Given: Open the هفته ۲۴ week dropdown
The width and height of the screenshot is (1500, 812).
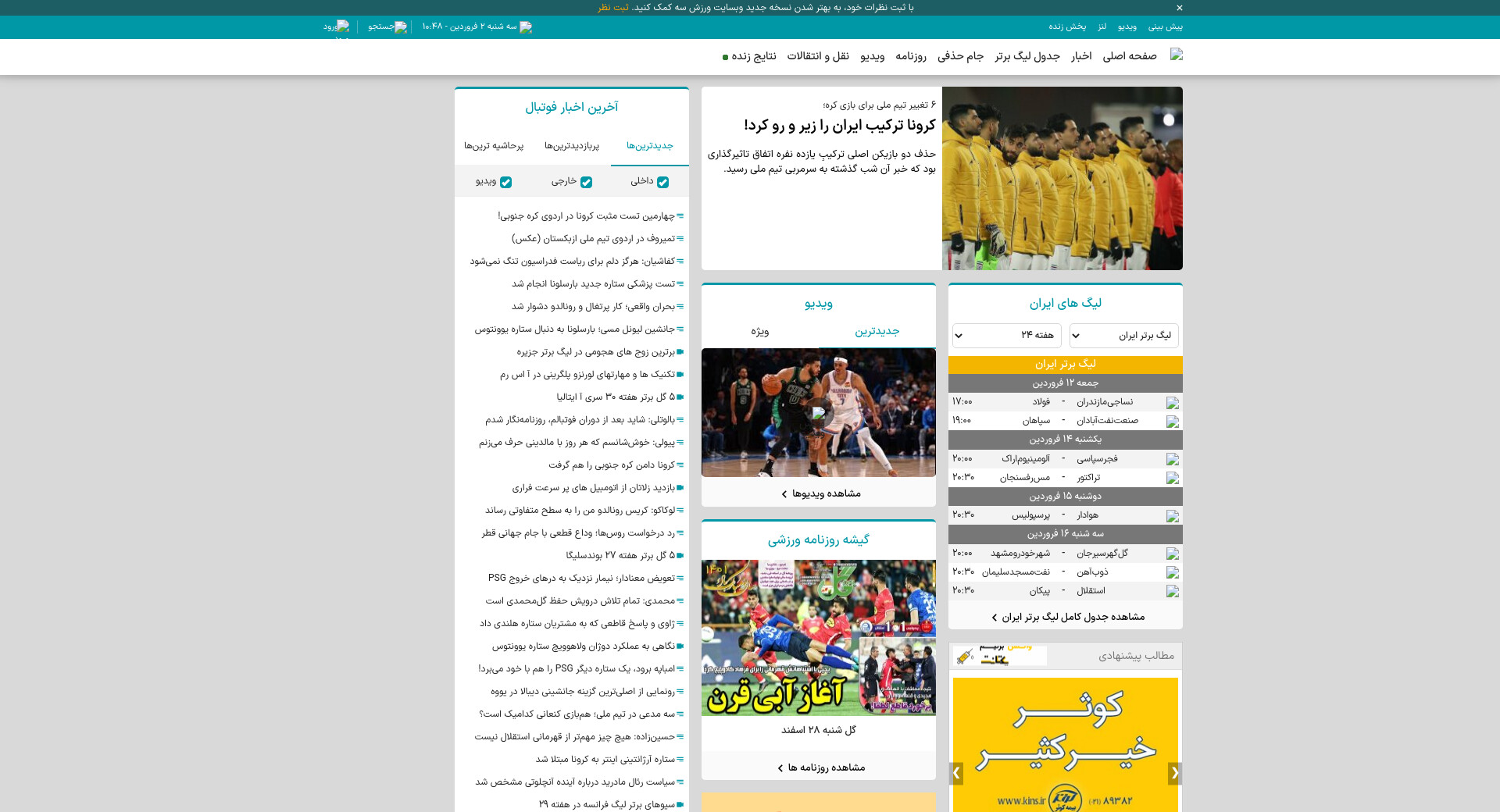Looking at the screenshot, I should 1006,336.
